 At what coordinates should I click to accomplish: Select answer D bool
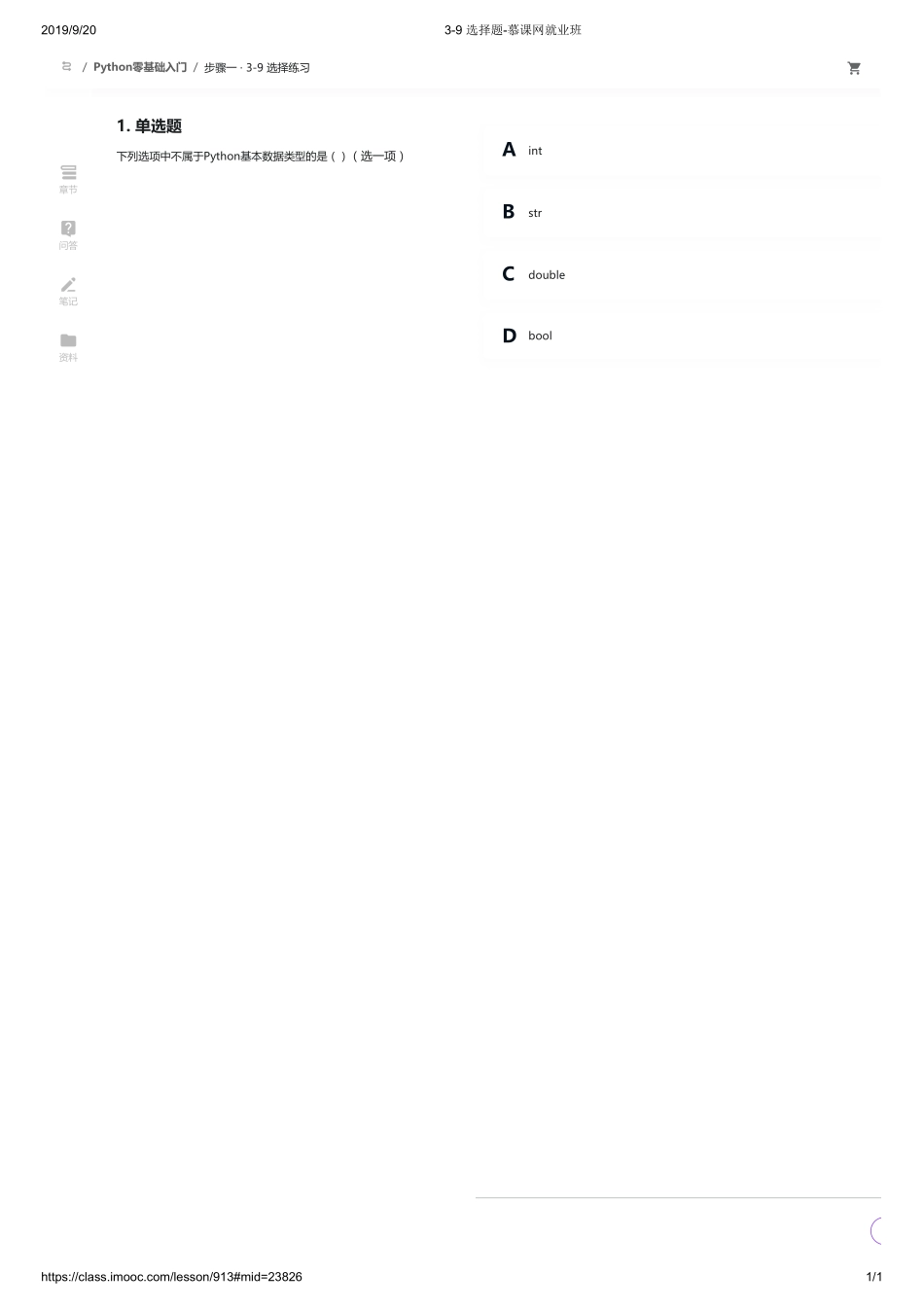[x=680, y=336]
